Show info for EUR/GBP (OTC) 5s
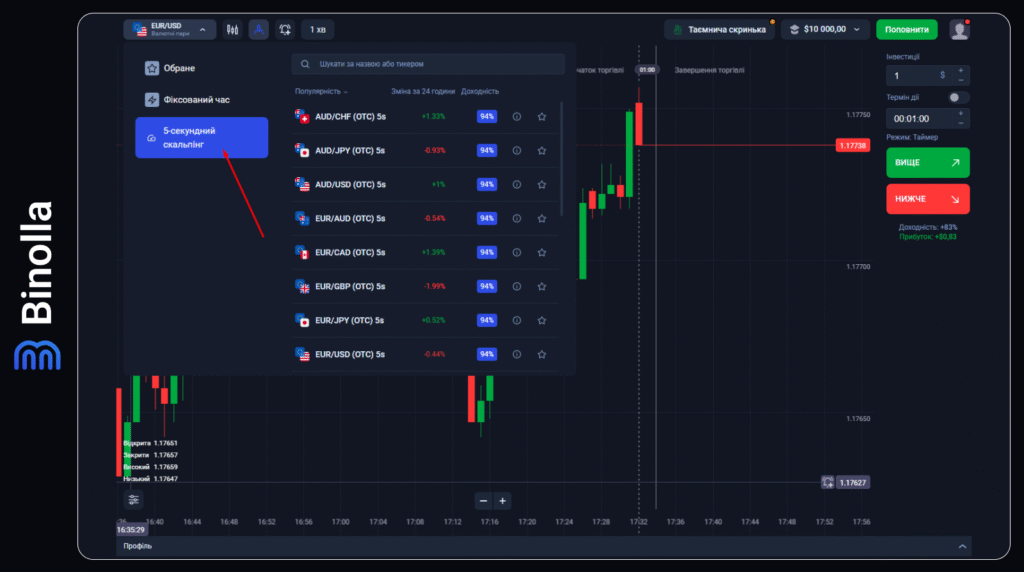1024x572 pixels. pos(517,287)
